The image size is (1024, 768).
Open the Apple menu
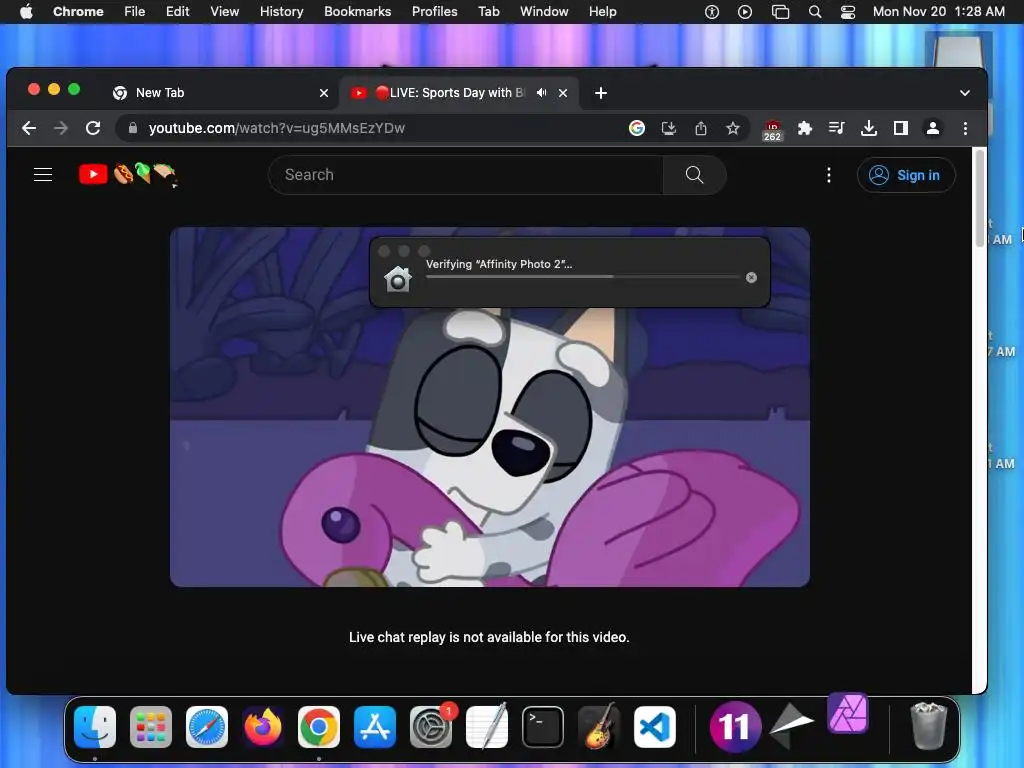coord(26,11)
